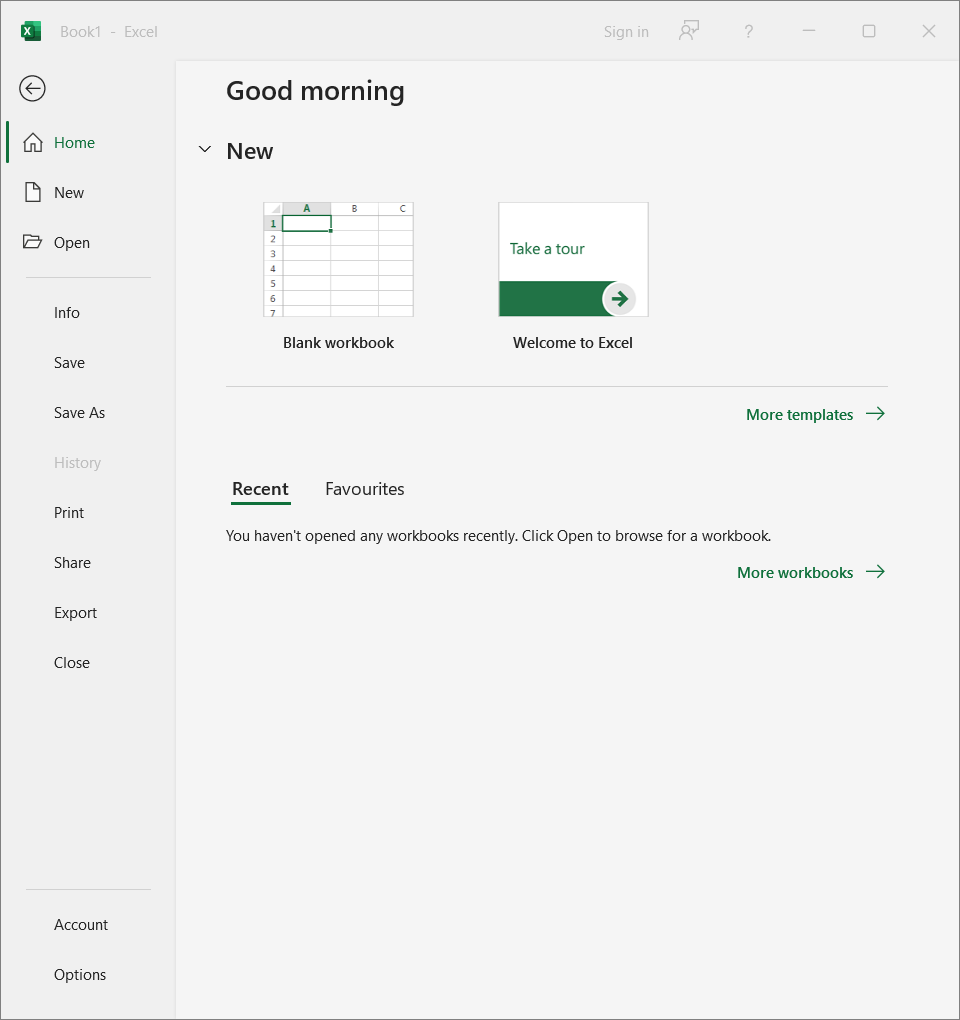960x1020 pixels.
Task: Click the Help question mark icon
Action: 748,31
